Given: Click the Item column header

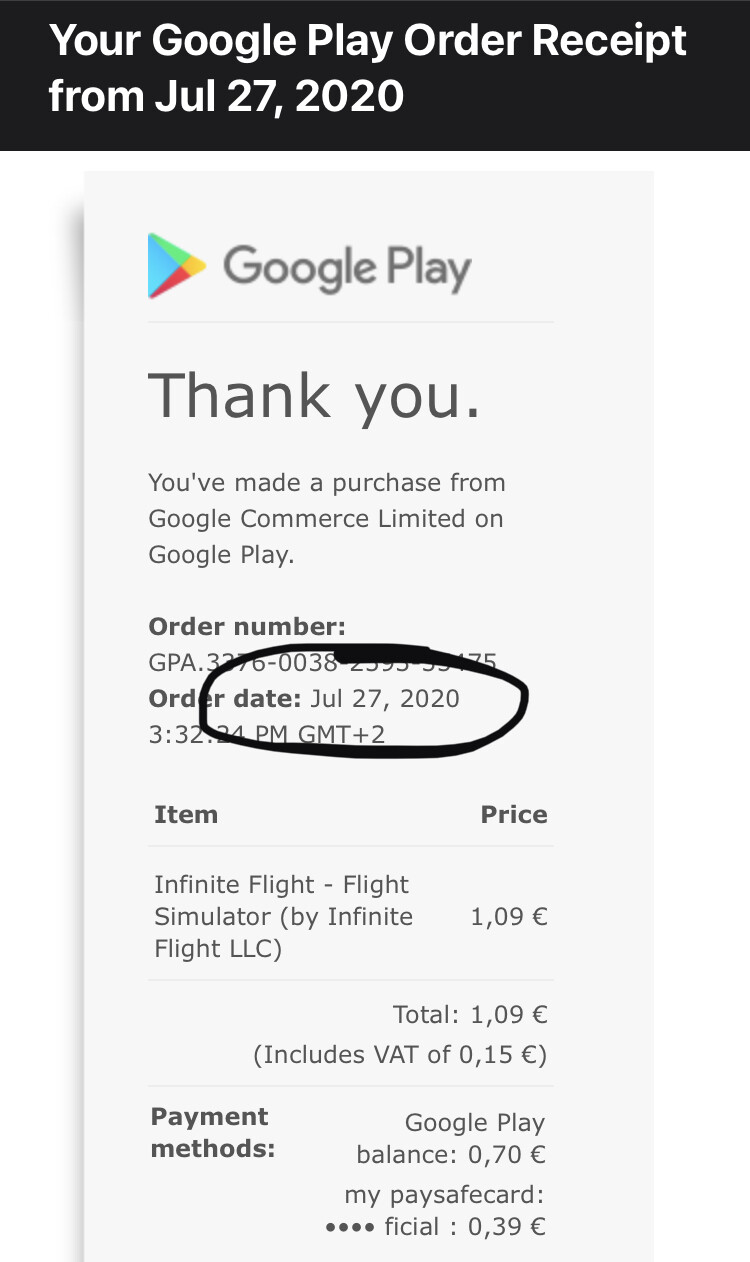Looking at the screenshot, I should tap(186, 814).
